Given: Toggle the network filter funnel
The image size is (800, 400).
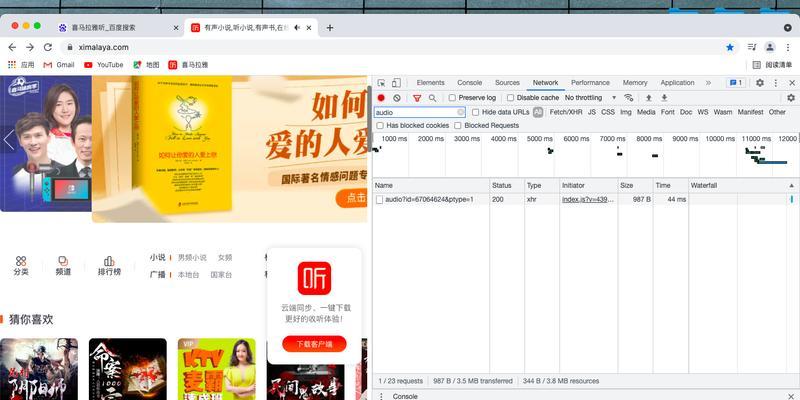Looking at the screenshot, I should pyautogui.click(x=417, y=97).
